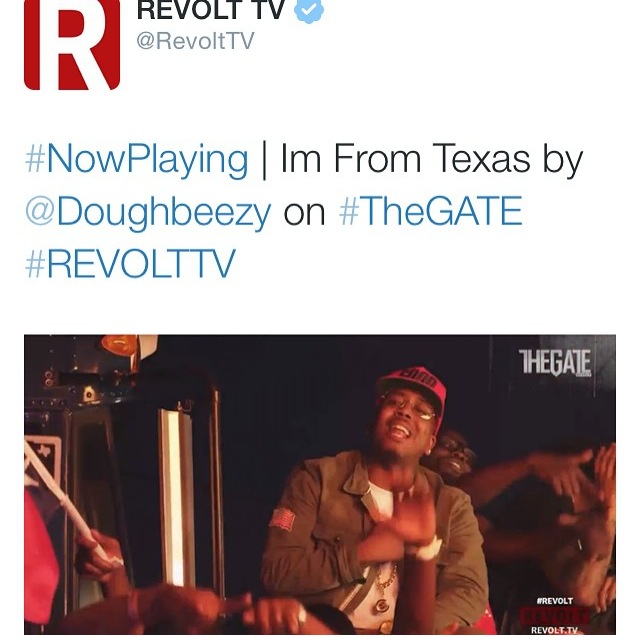Click the blue verified badge
This screenshot has height=641, width=638.
click(x=309, y=11)
